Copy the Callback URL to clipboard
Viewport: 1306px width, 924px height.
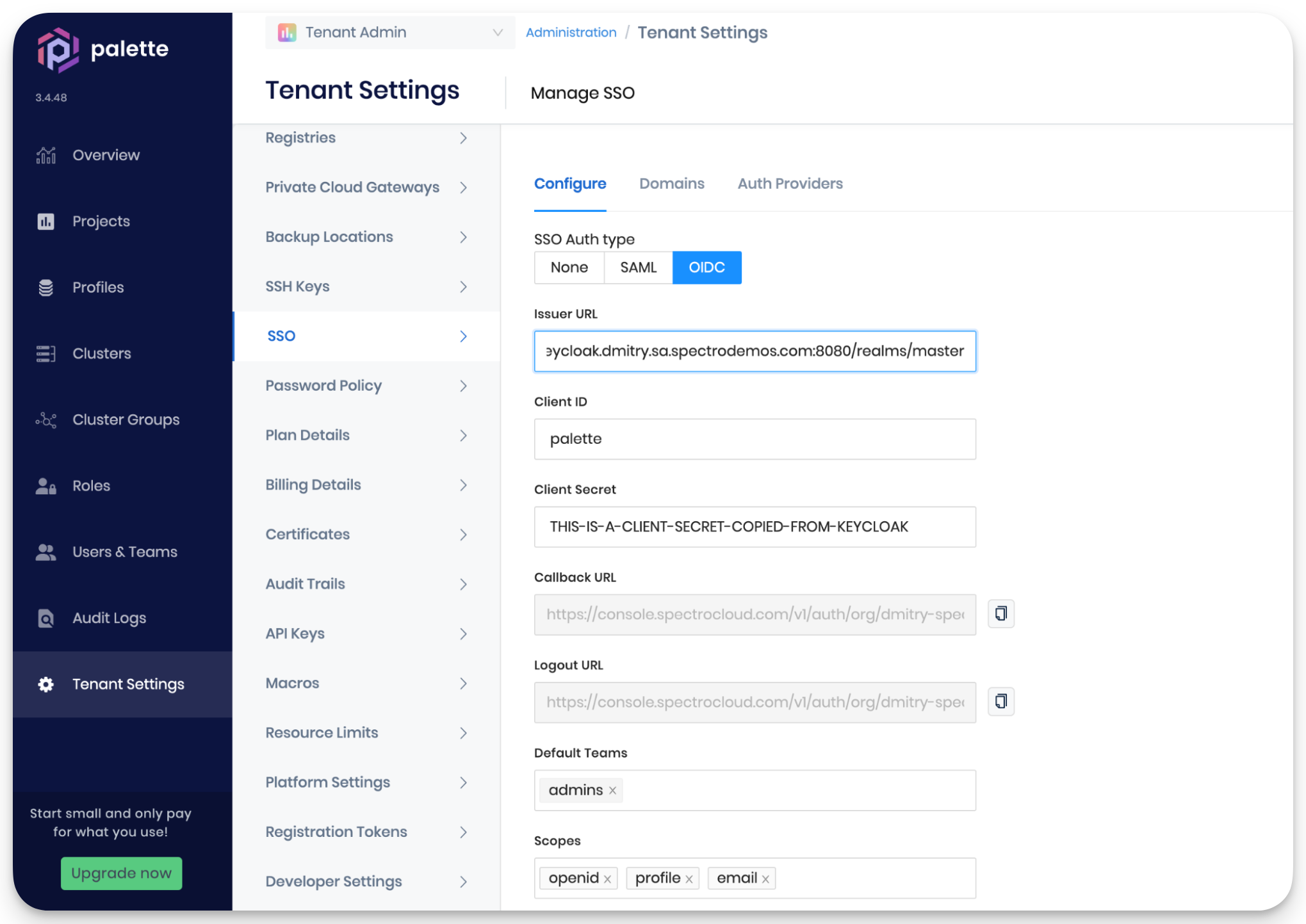1001,614
